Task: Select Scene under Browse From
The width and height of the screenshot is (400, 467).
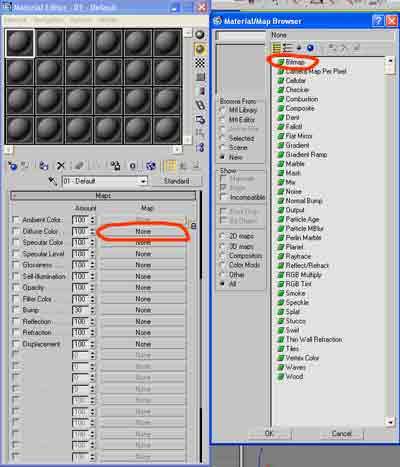Action: click(x=222, y=147)
